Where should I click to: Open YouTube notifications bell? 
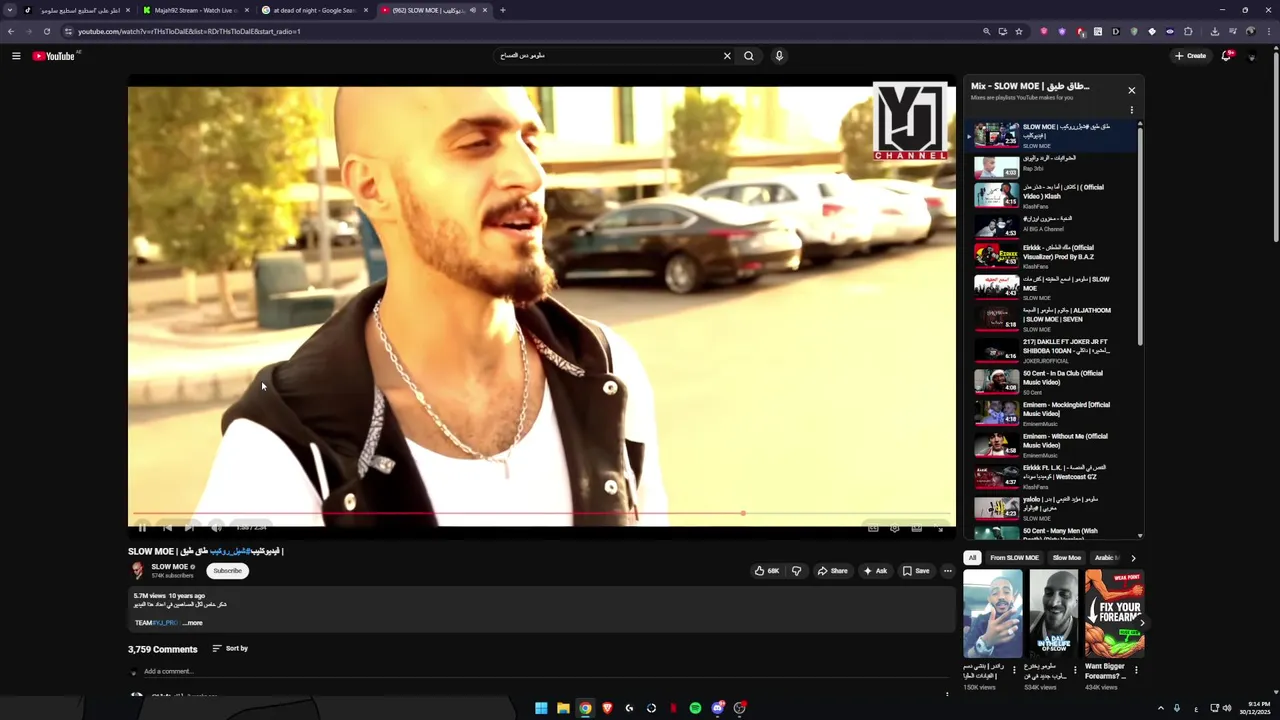pos(1227,56)
